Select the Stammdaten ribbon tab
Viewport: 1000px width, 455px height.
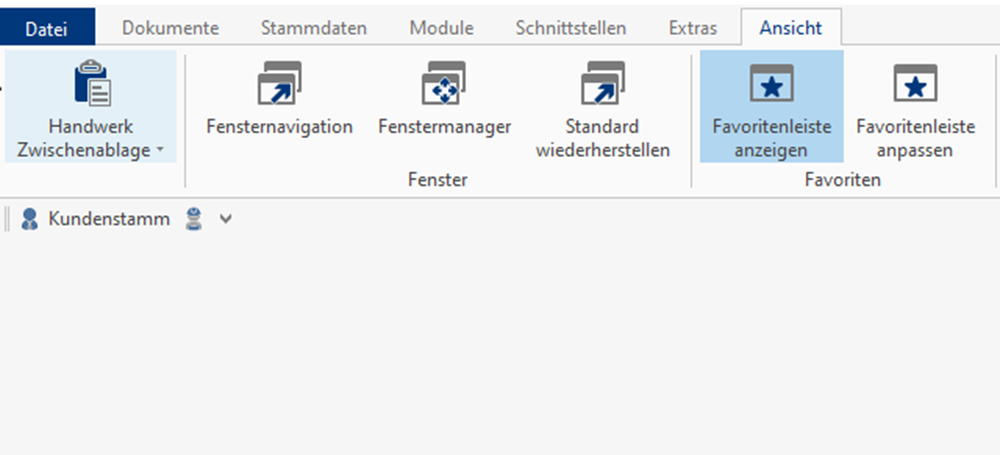click(314, 27)
